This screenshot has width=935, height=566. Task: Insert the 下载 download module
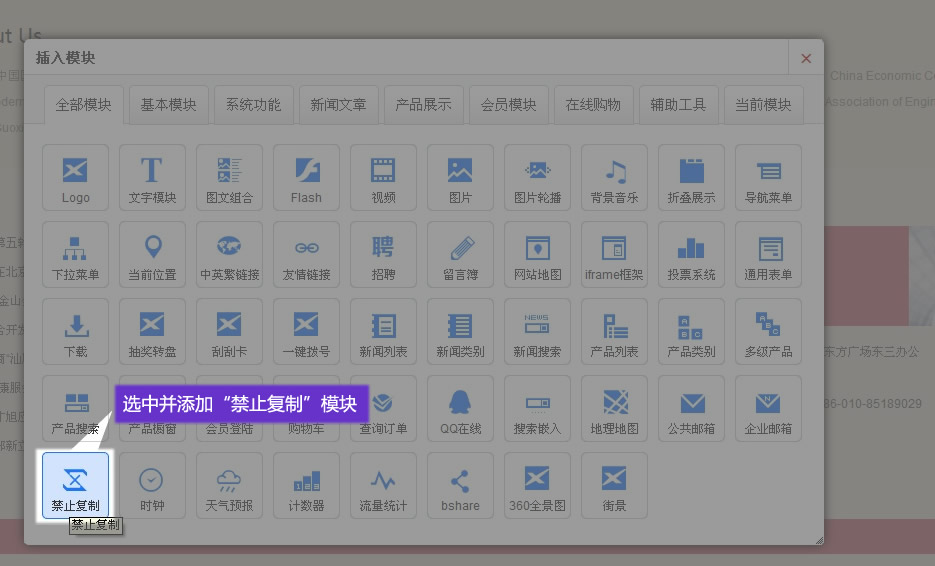(x=75, y=331)
